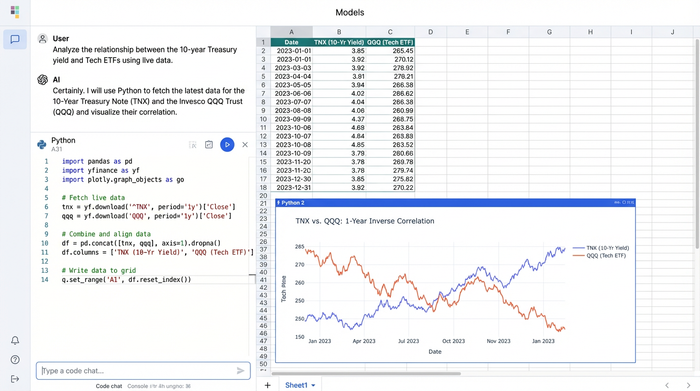Screen dimensions: 700x391
Task: Select row 1 header
Action: click(263, 42)
